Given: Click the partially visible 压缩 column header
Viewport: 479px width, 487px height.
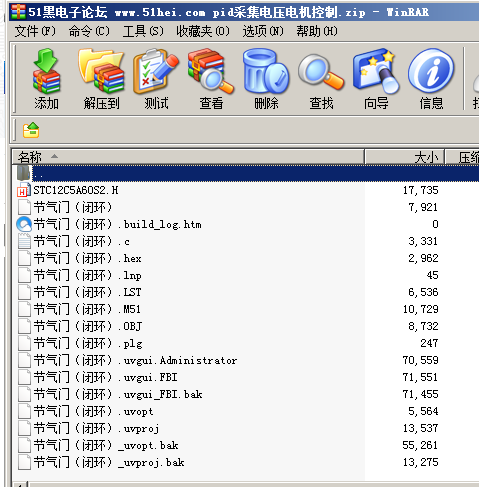Looking at the screenshot, I should pos(462,157).
